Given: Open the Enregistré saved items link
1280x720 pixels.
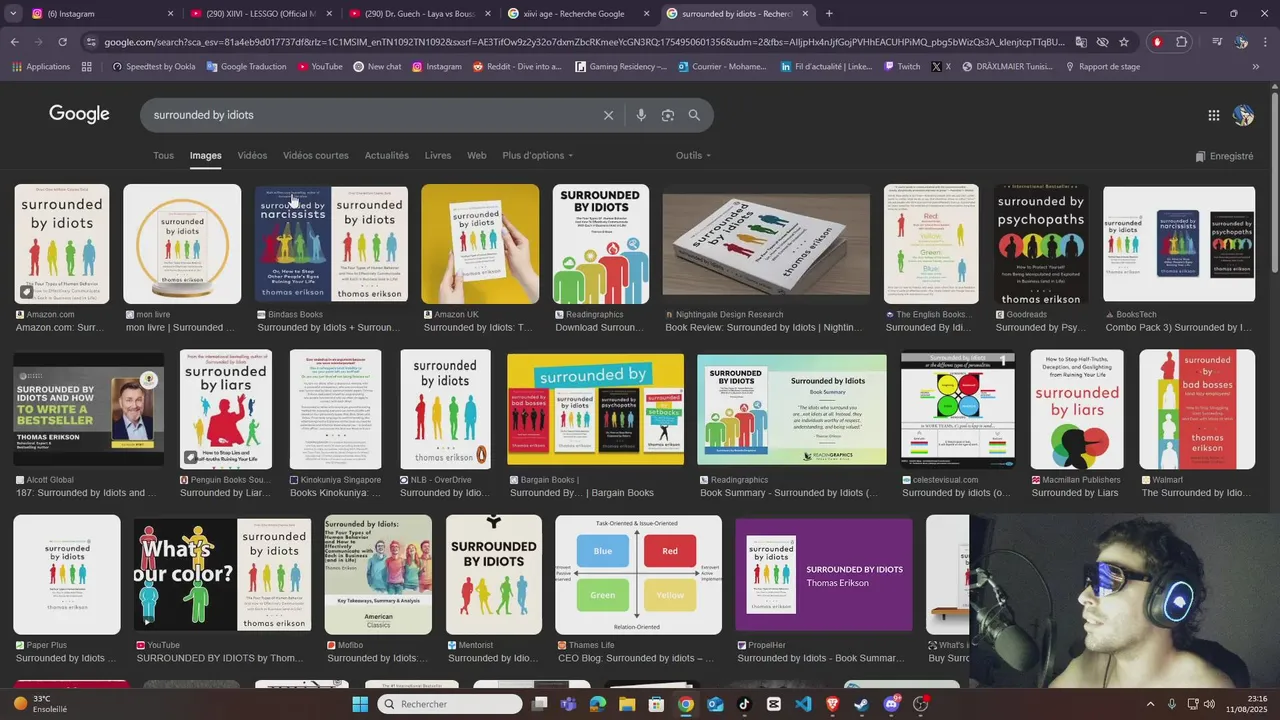Looking at the screenshot, I should pyautogui.click(x=1224, y=156).
